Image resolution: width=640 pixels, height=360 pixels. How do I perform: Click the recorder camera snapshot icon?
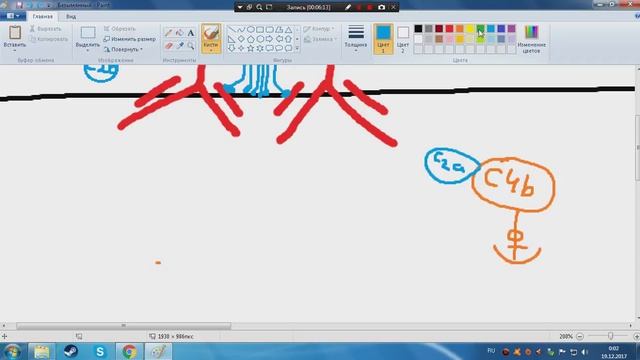pos(381,7)
